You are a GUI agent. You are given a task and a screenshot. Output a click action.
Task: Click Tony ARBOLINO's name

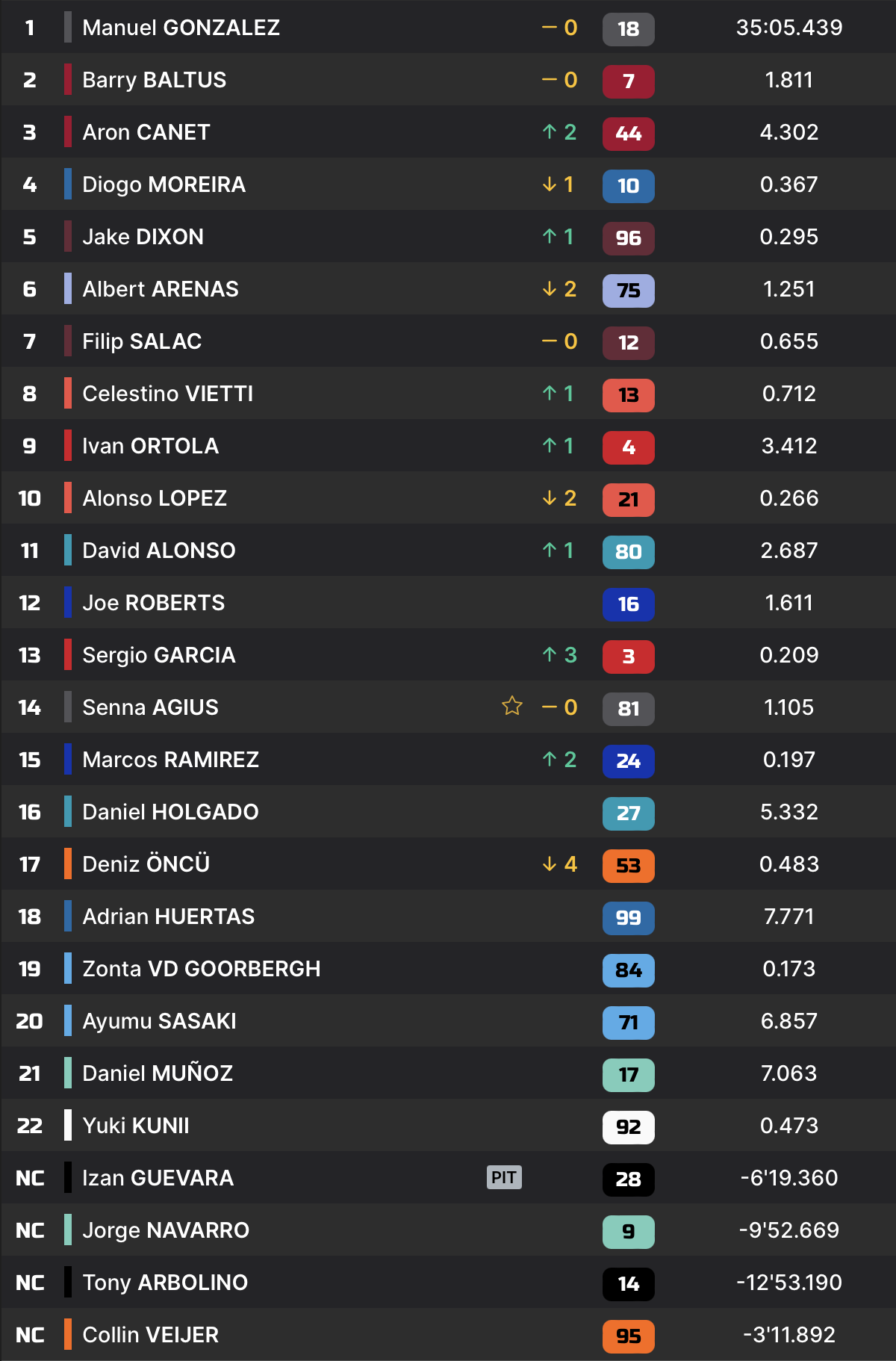(x=165, y=1283)
